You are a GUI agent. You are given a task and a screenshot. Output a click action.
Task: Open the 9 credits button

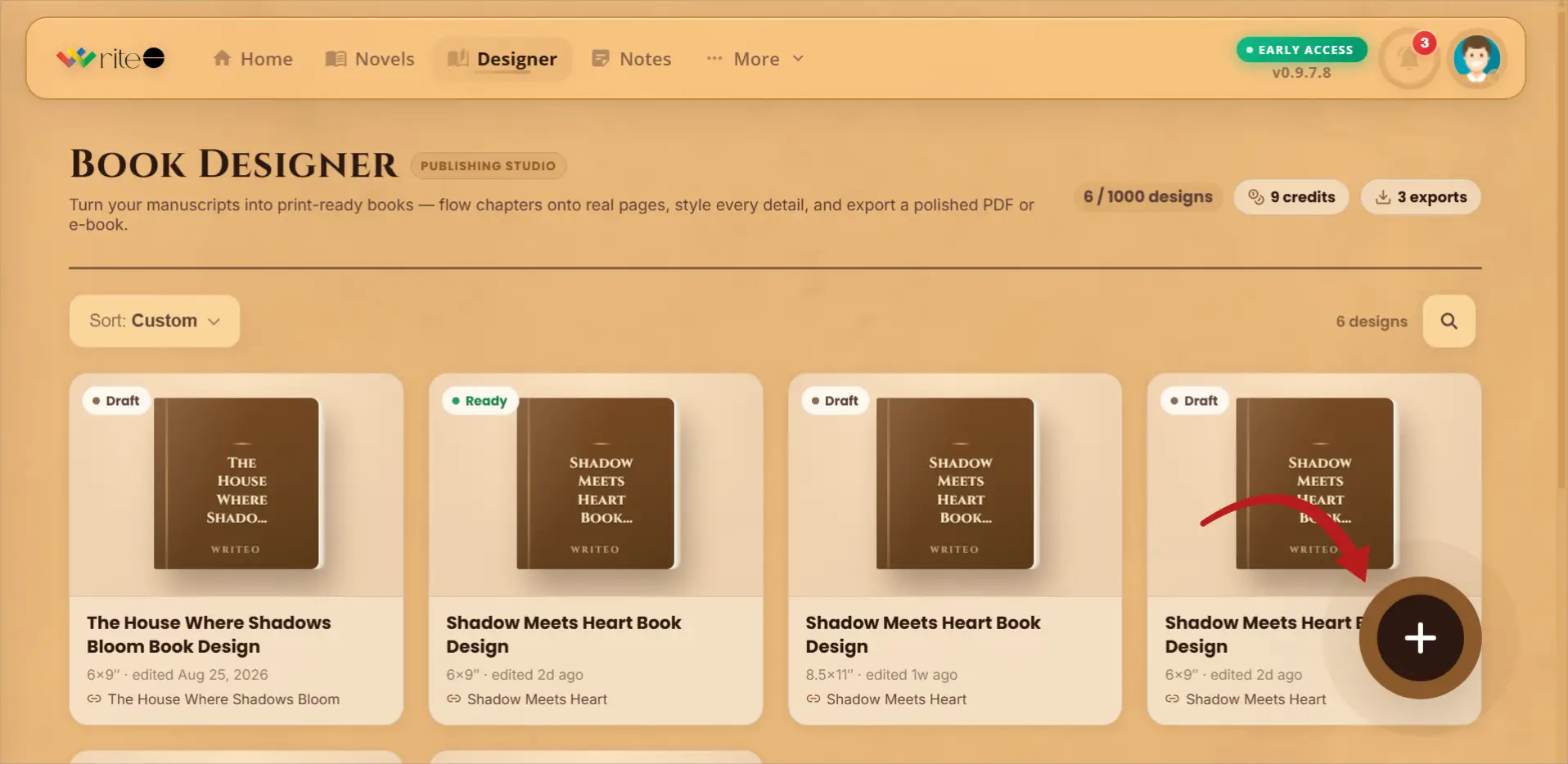(1291, 197)
